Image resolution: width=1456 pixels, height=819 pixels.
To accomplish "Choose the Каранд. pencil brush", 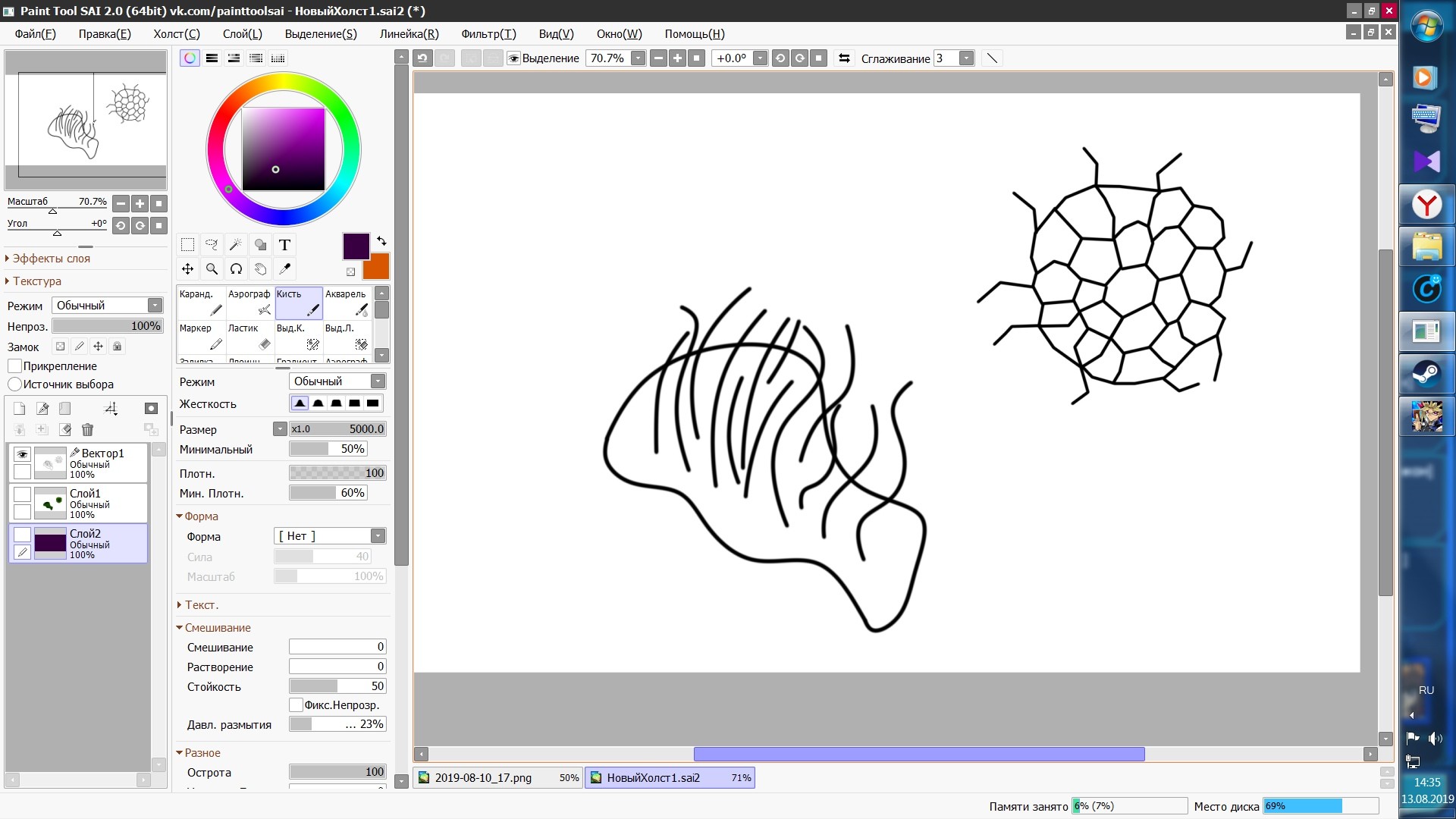I will click(202, 303).
